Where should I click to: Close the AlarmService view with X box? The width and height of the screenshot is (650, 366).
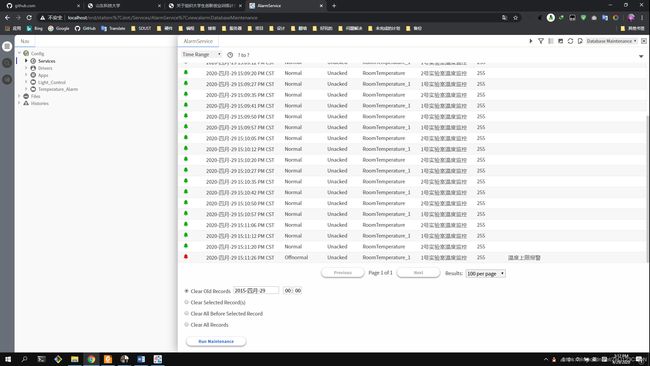pyautogui.click(x=644, y=41)
